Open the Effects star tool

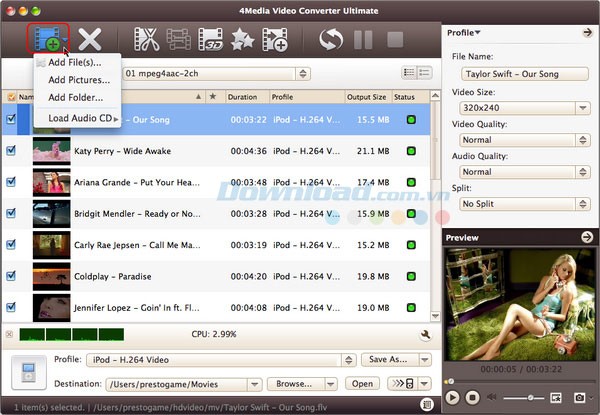click(242, 40)
